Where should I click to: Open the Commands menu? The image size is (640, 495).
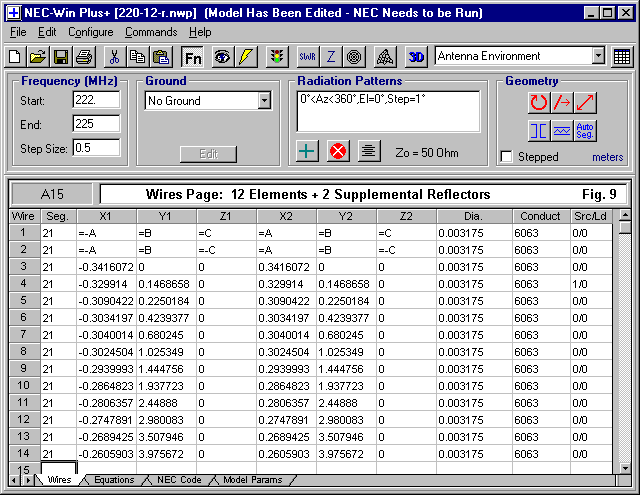[151, 32]
